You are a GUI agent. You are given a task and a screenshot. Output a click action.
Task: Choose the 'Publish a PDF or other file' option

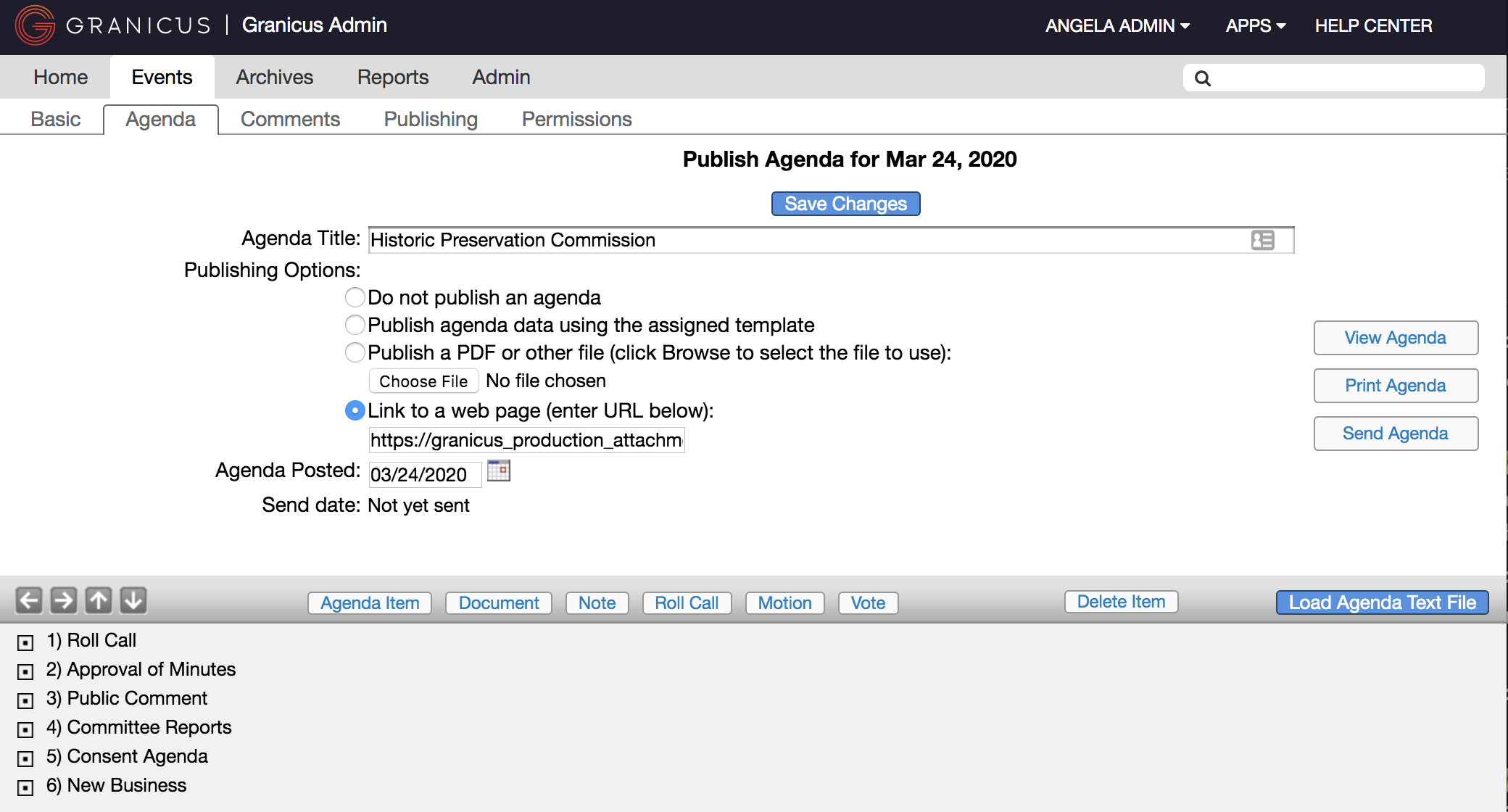pos(355,352)
